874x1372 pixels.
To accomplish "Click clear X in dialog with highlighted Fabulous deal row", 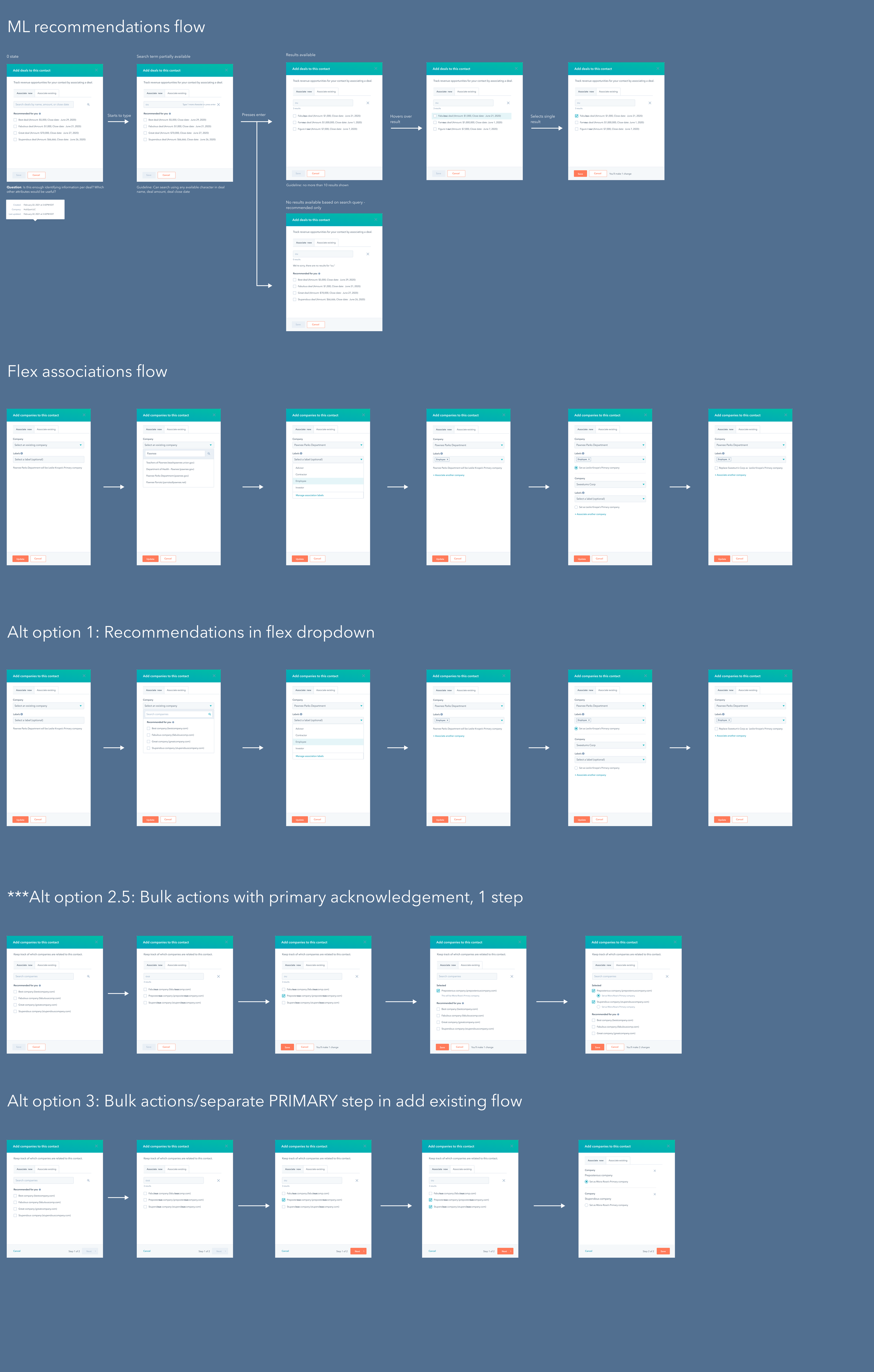I will pyautogui.click(x=508, y=103).
